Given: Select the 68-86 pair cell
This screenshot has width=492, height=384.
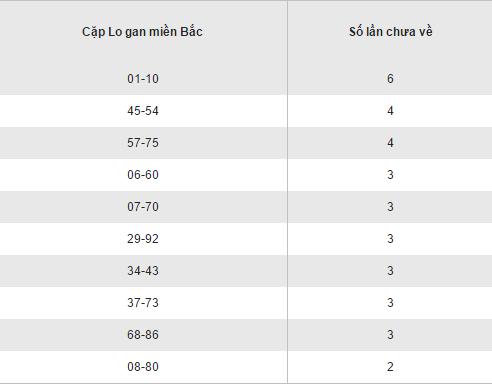Looking at the screenshot, I should [x=143, y=335].
